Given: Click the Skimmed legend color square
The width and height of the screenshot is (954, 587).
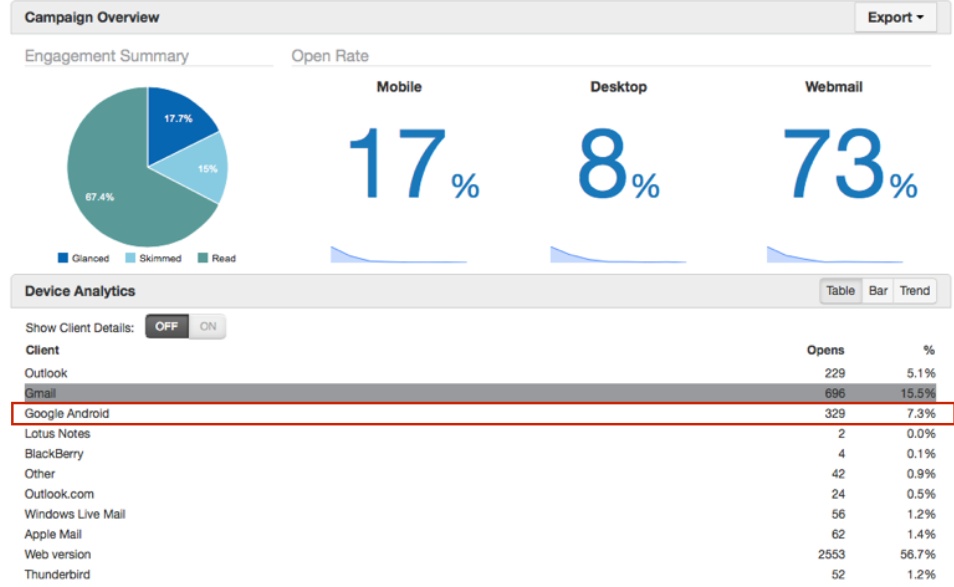Looking at the screenshot, I should click(x=130, y=258).
